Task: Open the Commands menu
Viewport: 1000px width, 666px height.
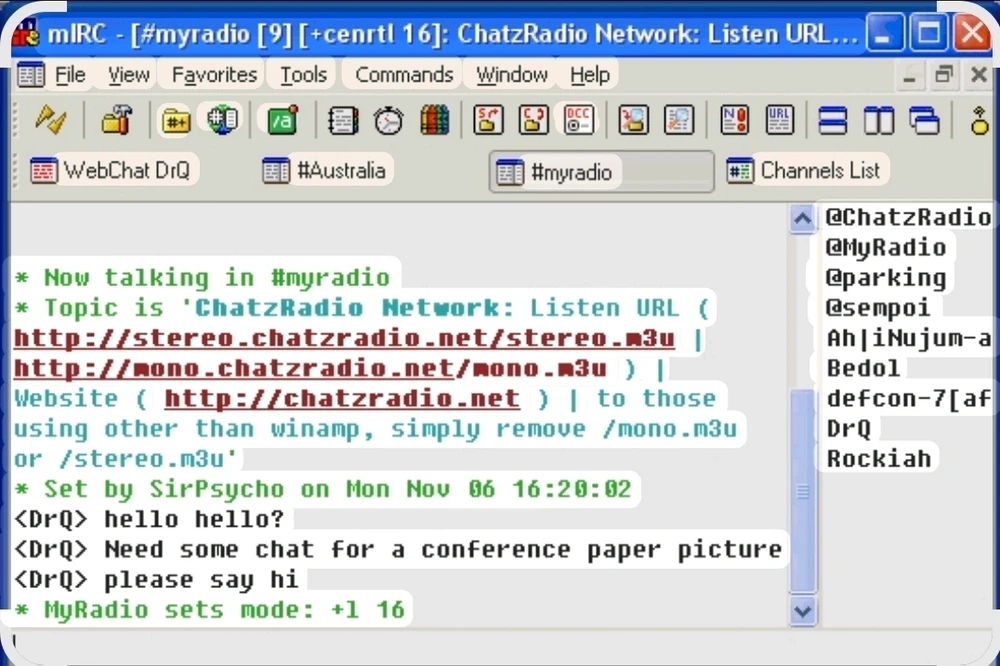Action: (404, 75)
